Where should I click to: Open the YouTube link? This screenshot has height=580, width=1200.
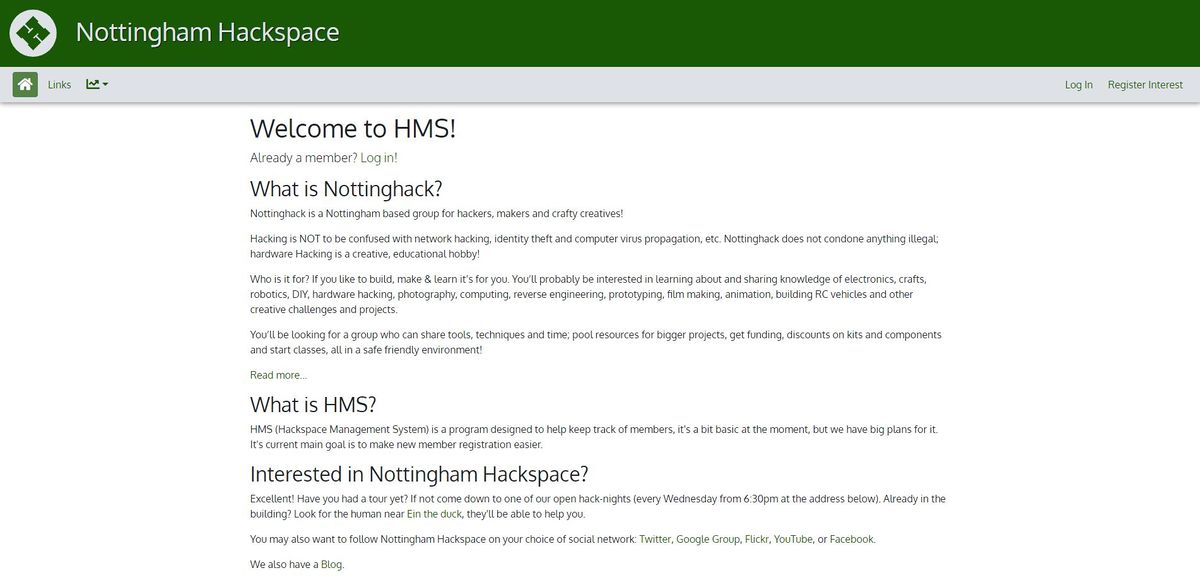coord(792,538)
